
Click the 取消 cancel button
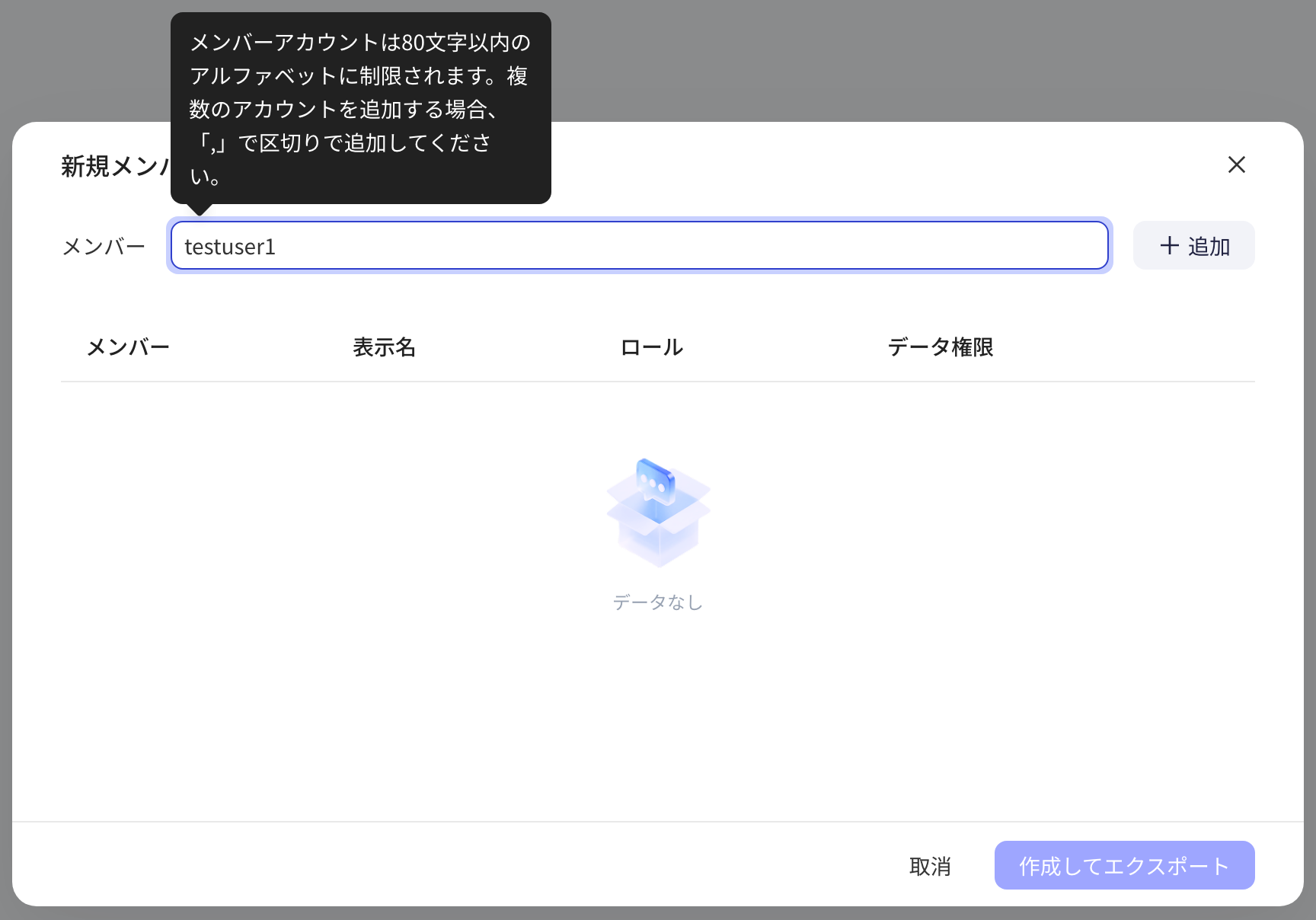pos(930,866)
